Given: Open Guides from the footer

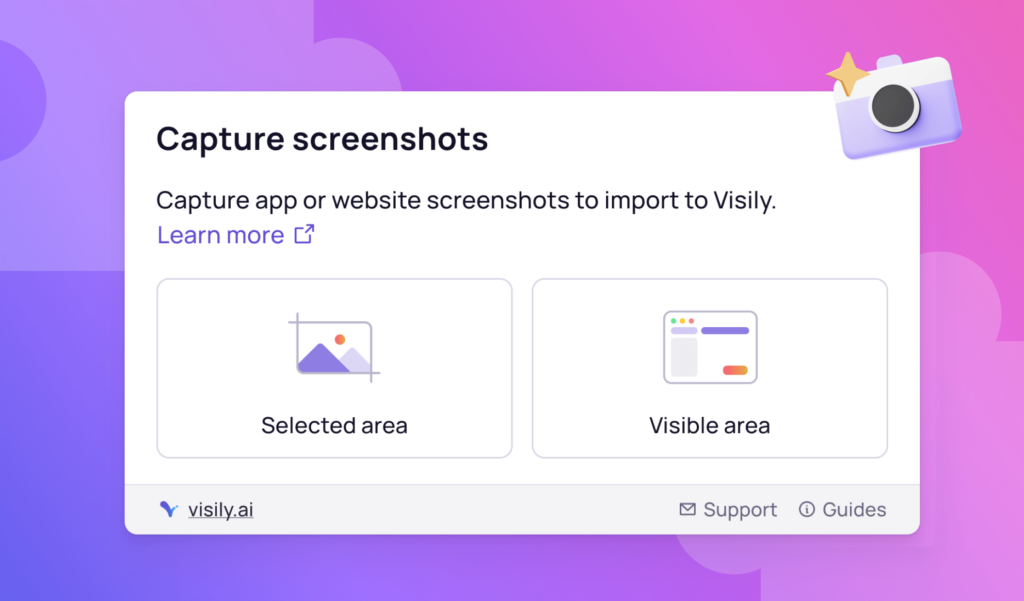Looking at the screenshot, I should (x=855, y=509).
